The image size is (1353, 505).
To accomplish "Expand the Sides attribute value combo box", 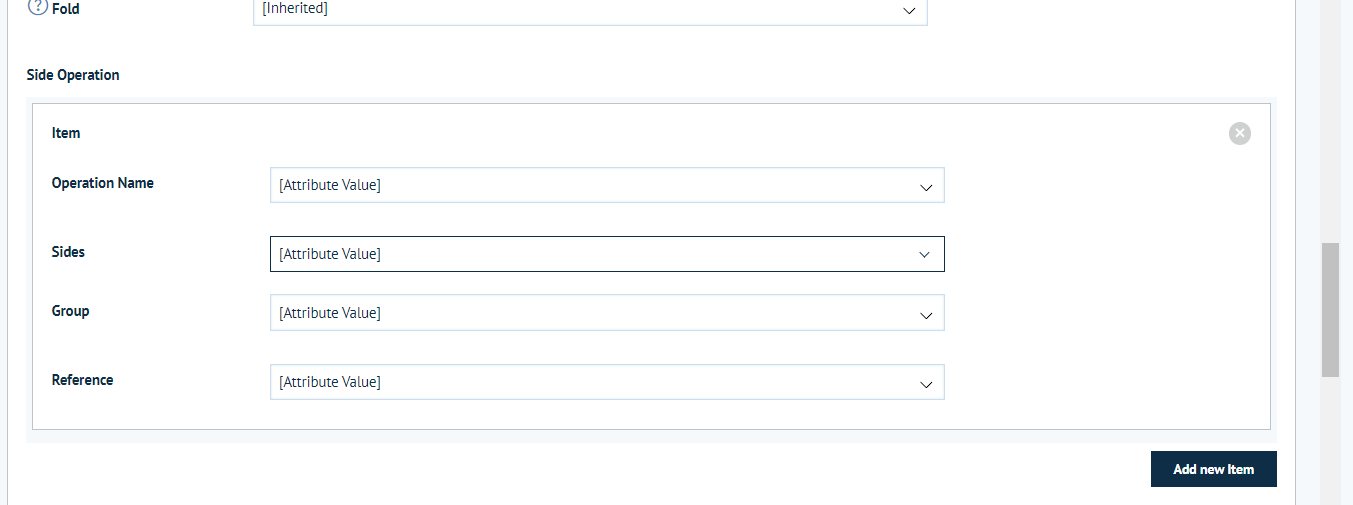I will click(x=607, y=254).
